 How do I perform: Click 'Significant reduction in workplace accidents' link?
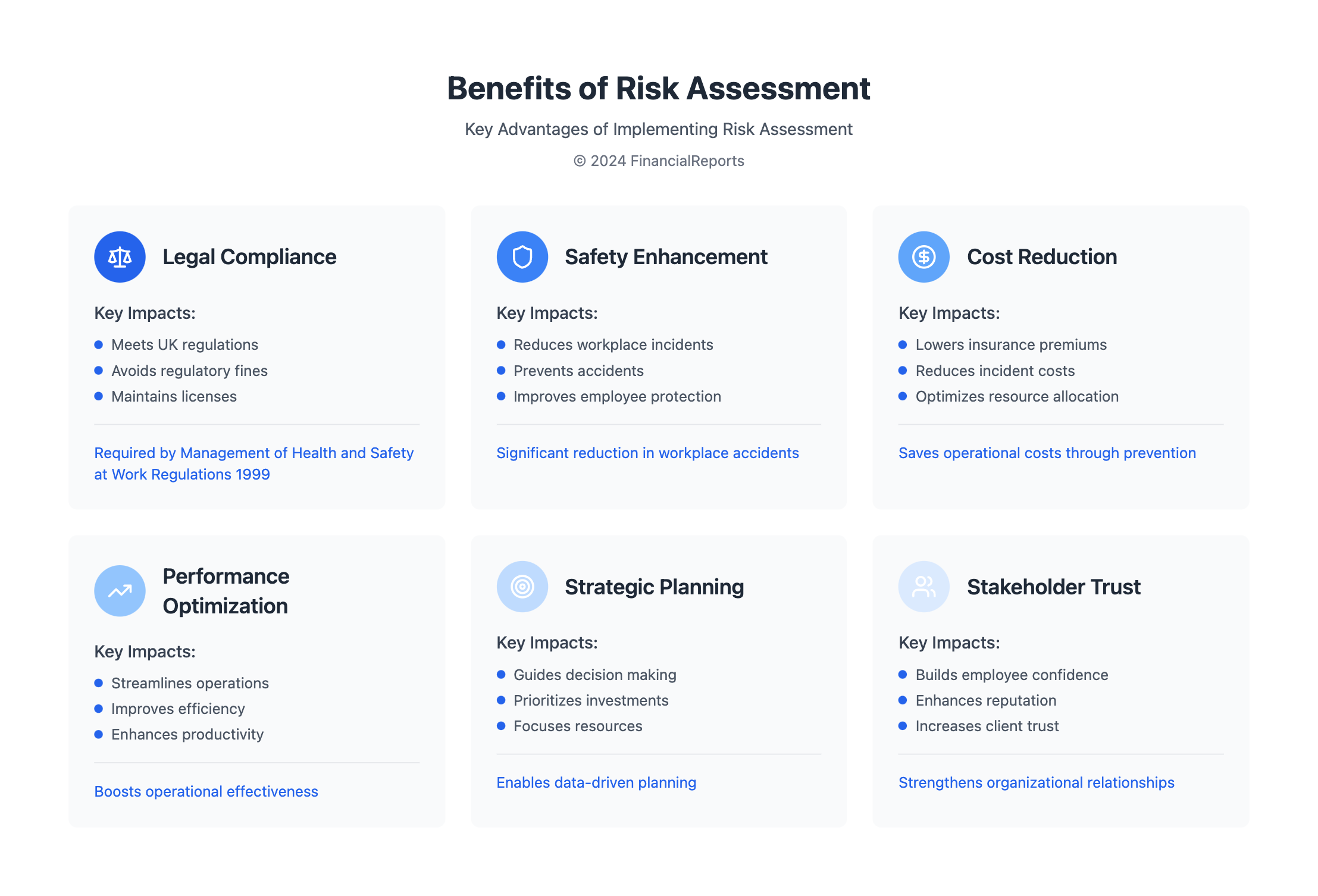click(647, 453)
